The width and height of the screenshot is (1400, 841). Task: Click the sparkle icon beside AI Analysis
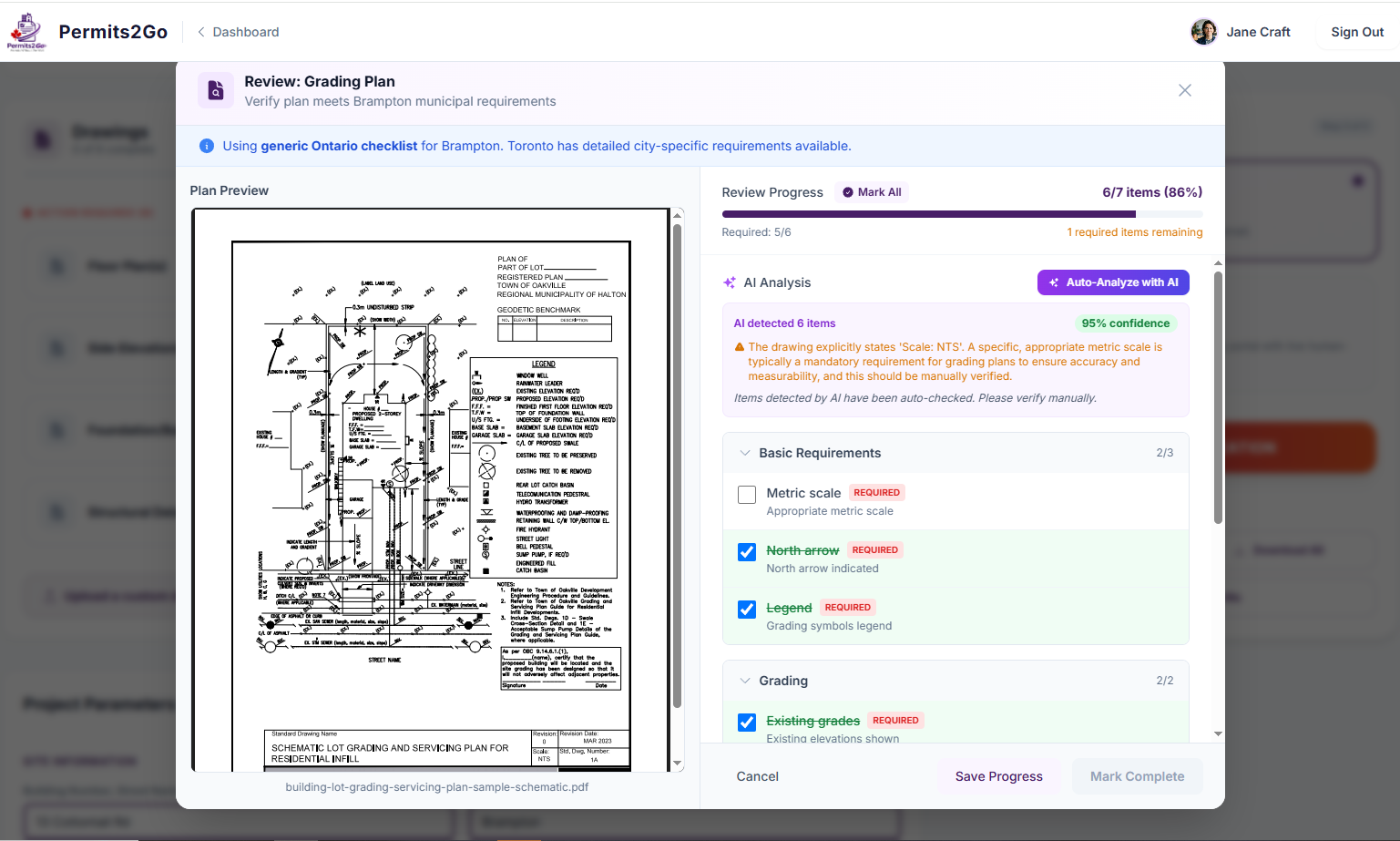point(730,282)
